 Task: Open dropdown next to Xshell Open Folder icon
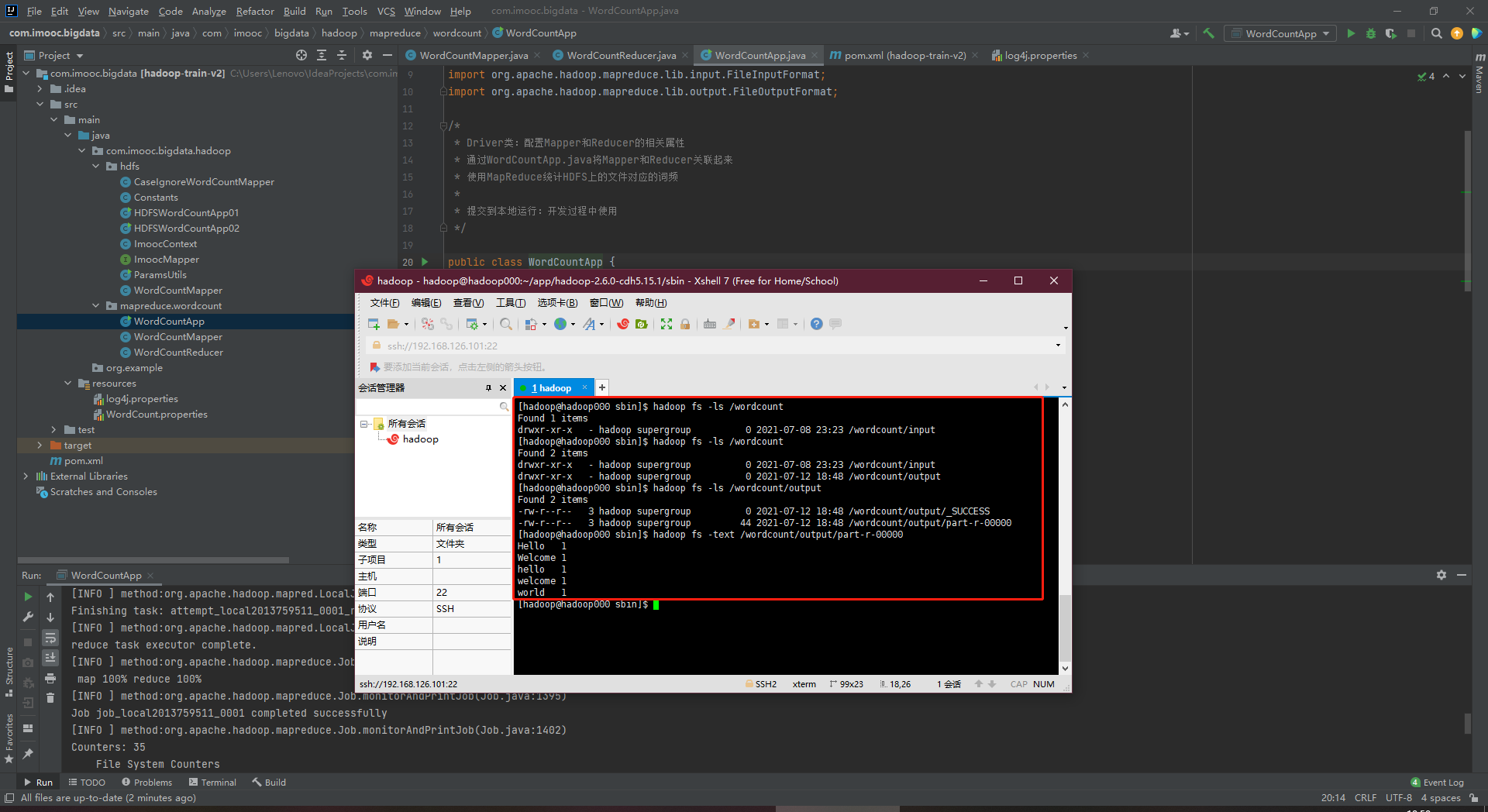point(406,324)
